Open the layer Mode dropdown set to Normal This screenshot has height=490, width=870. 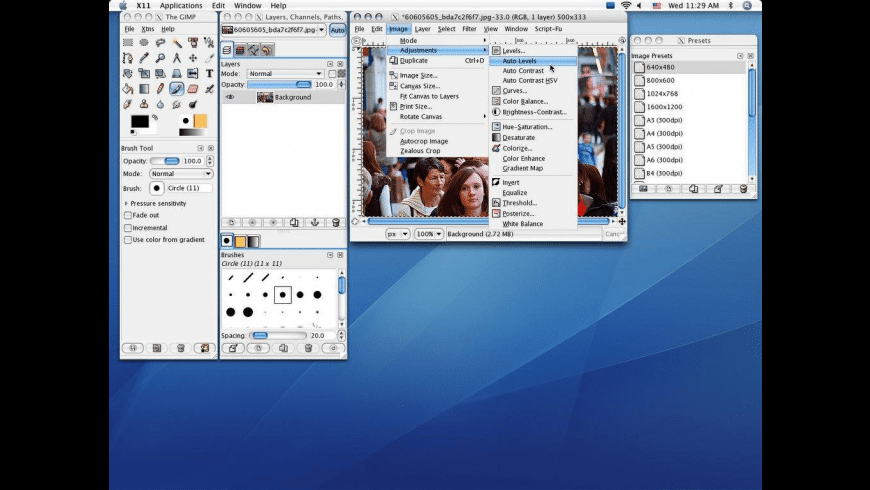[x=285, y=74]
